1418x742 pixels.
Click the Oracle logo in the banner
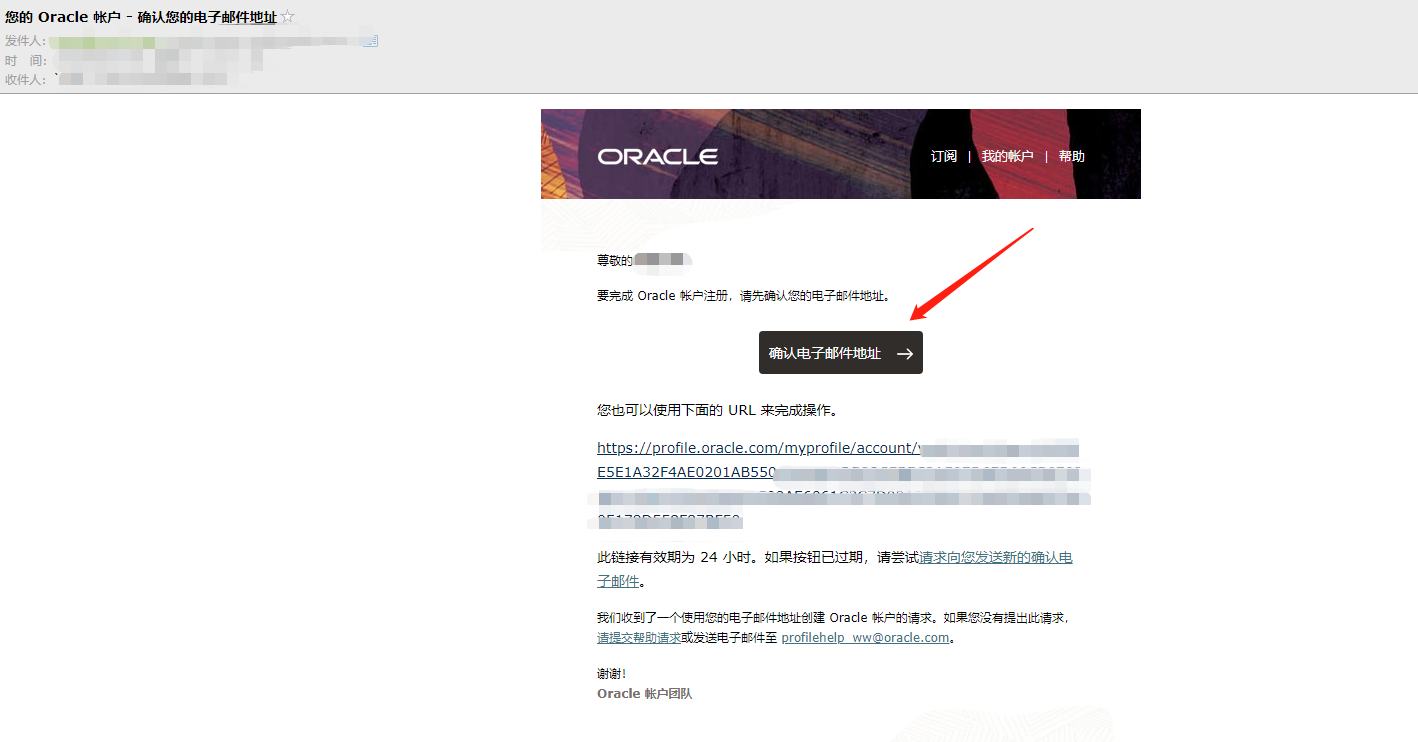coord(658,157)
